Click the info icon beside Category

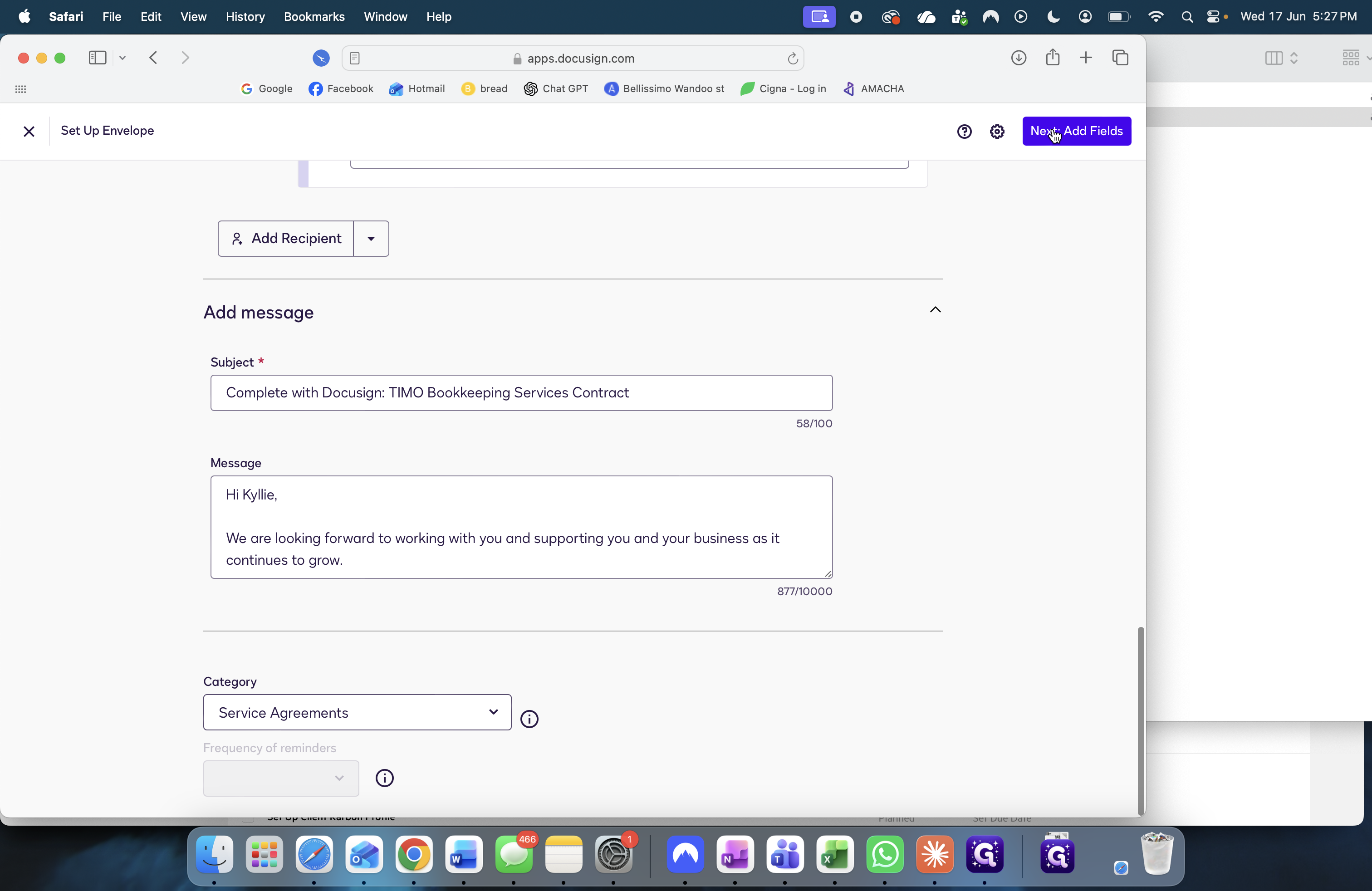pyautogui.click(x=529, y=719)
